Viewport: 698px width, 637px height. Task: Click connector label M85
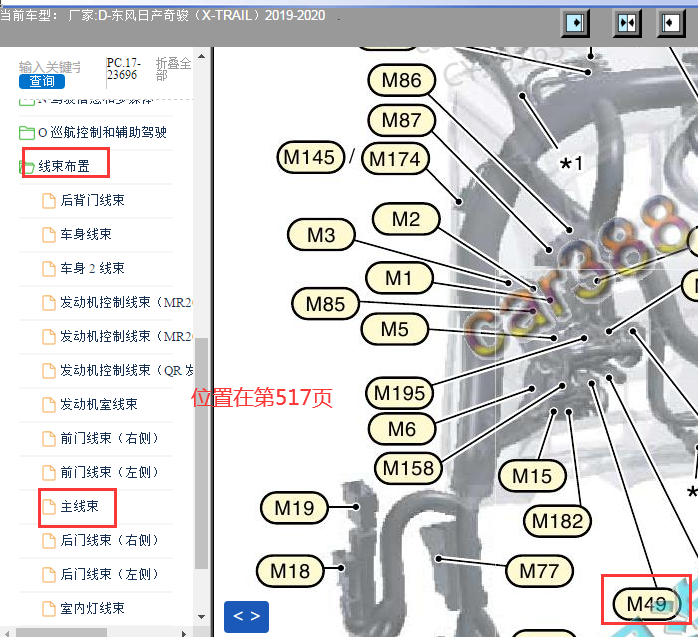(325, 304)
